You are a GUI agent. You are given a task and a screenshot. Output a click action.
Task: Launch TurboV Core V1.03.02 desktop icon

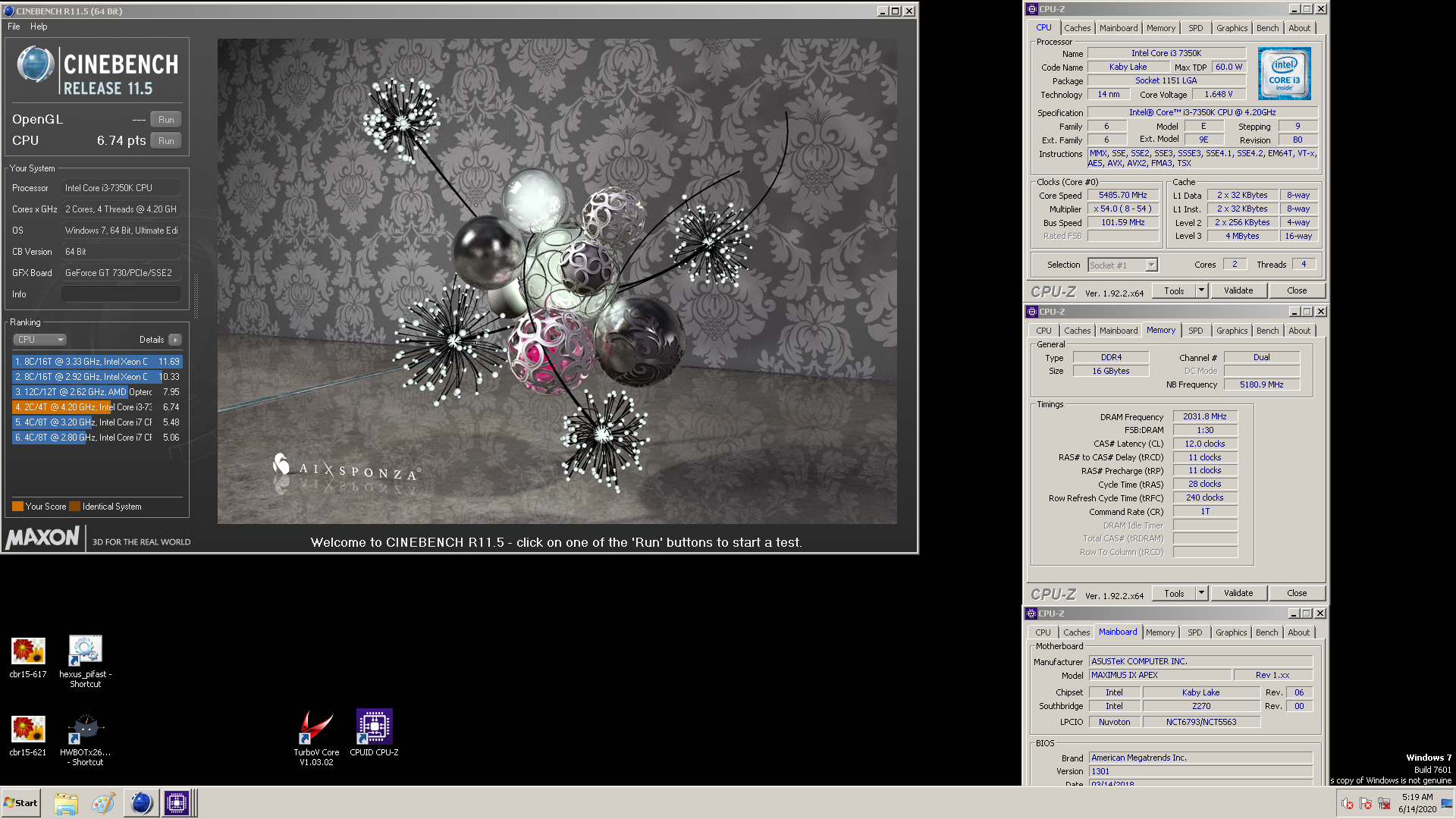316,726
